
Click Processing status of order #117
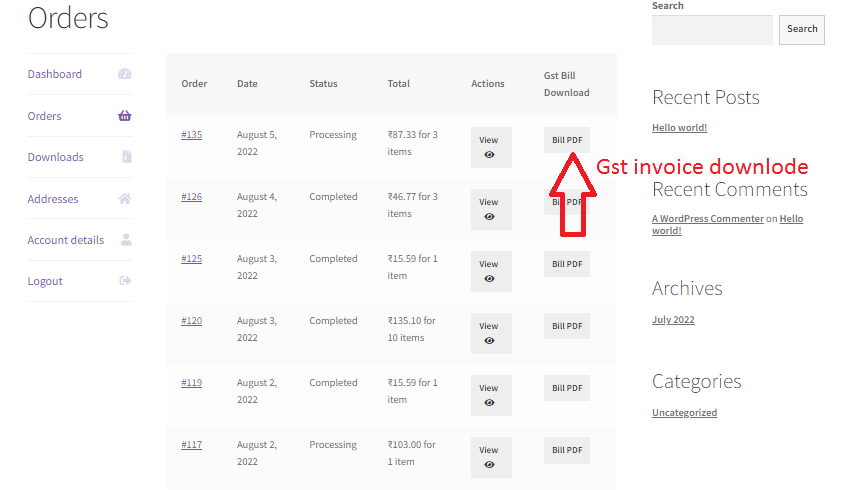[x=333, y=445]
